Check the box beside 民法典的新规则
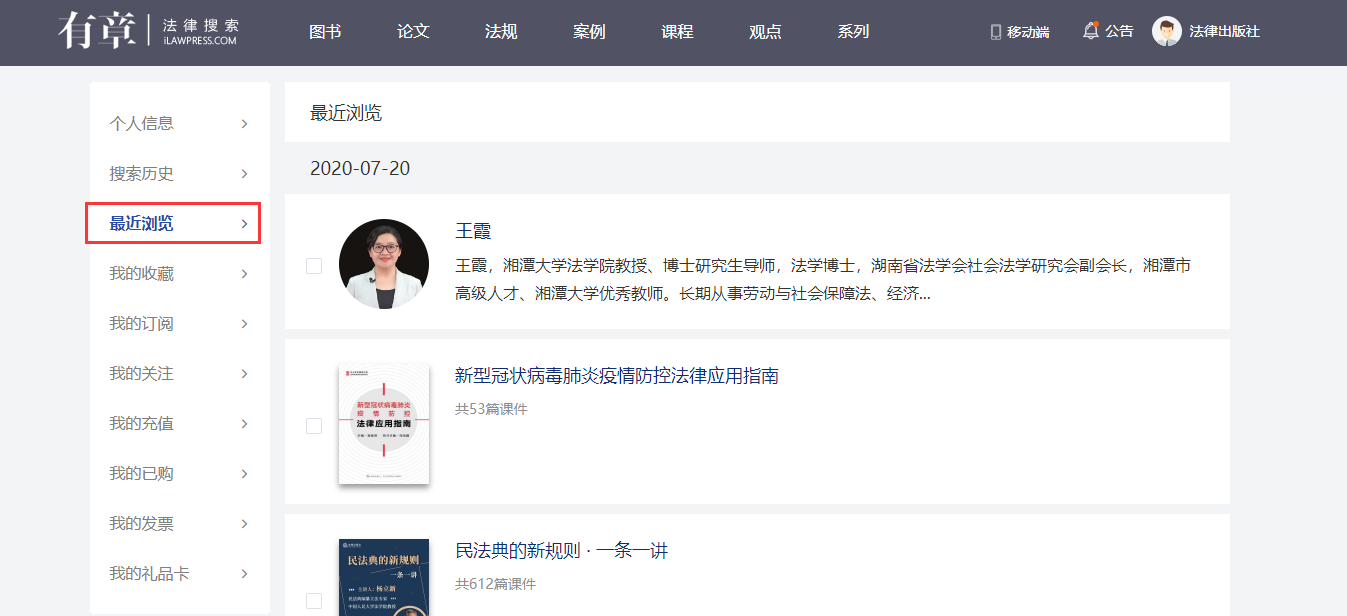 (x=314, y=600)
